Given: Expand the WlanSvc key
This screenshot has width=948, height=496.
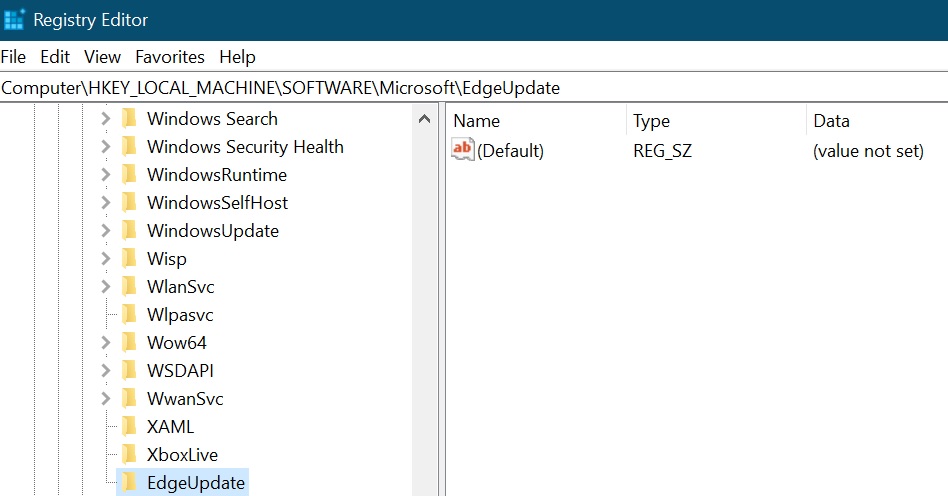Looking at the screenshot, I should click(106, 287).
